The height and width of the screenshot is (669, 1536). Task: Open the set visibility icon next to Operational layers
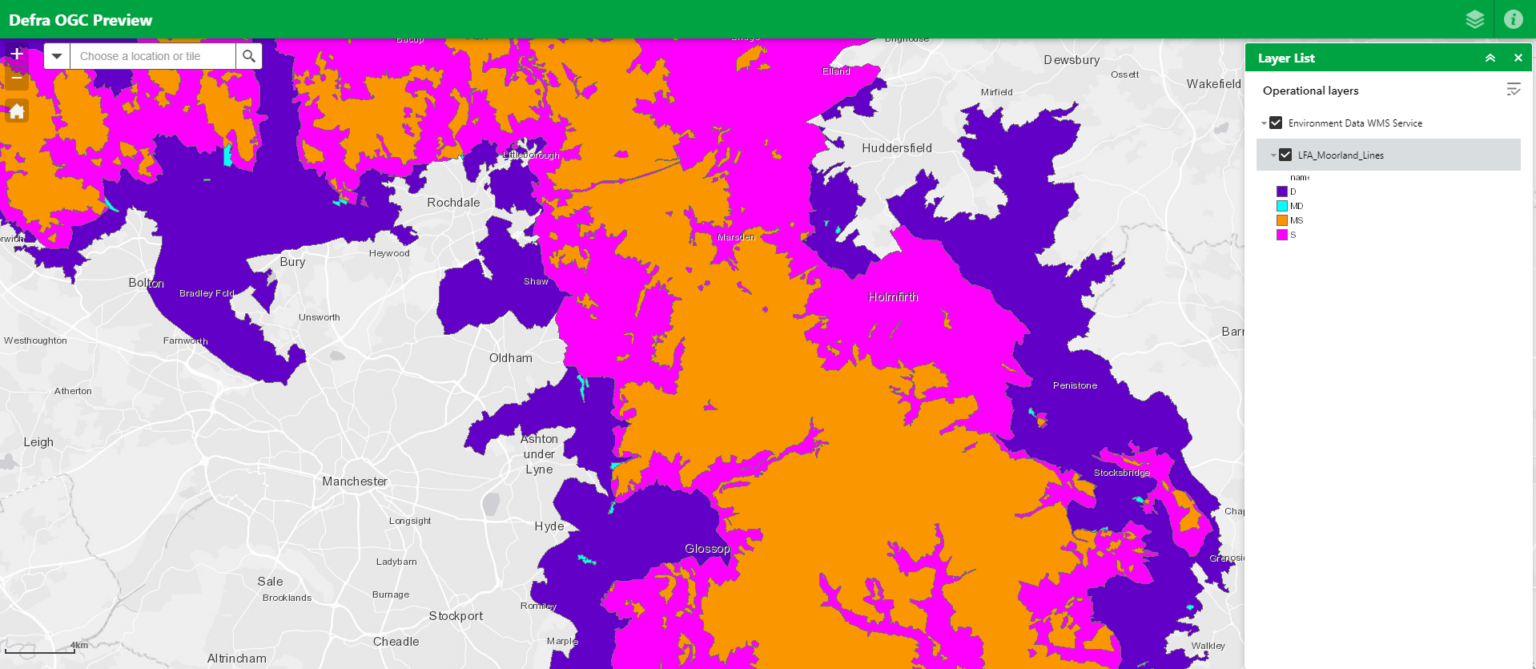(x=1513, y=89)
